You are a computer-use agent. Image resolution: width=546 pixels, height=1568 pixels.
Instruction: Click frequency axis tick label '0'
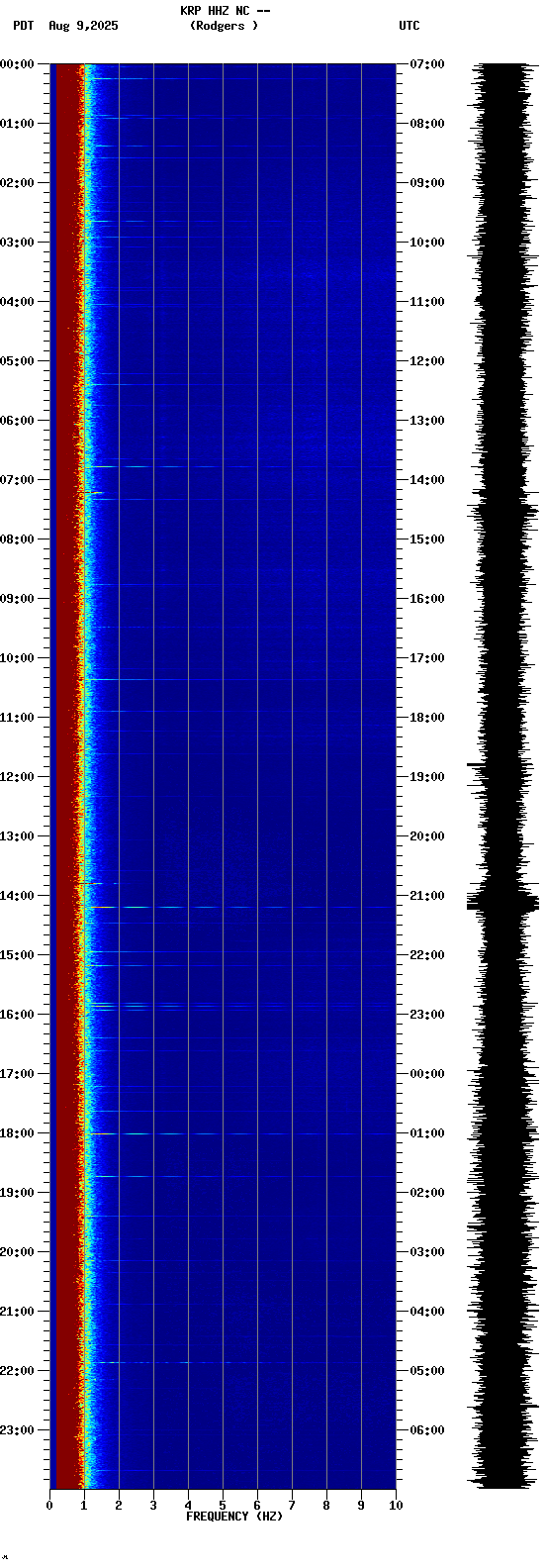click(x=49, y=1506)
